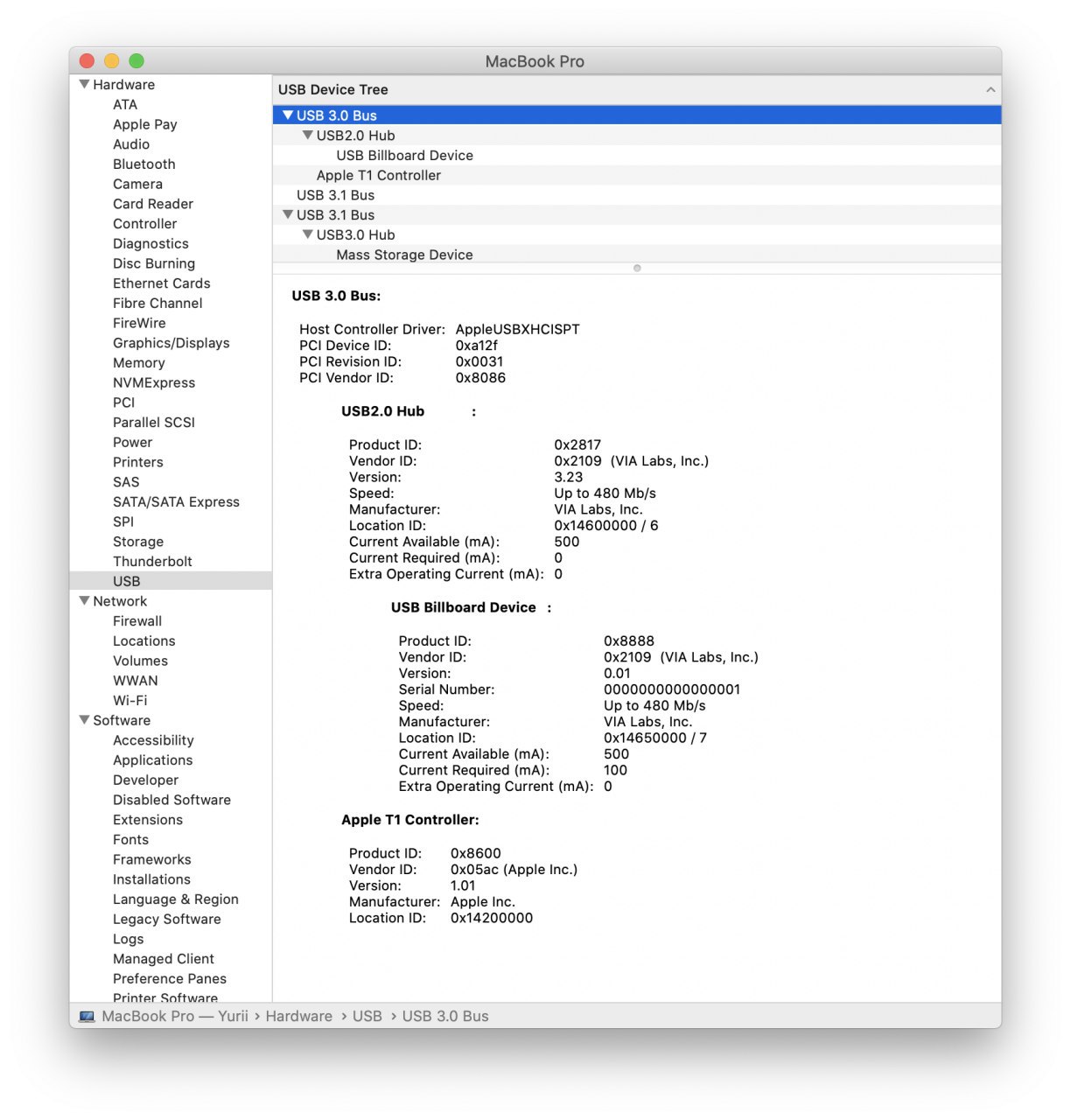1071x1120 pixels.
Task: Open the Storage section
Action: pos(138,542)
